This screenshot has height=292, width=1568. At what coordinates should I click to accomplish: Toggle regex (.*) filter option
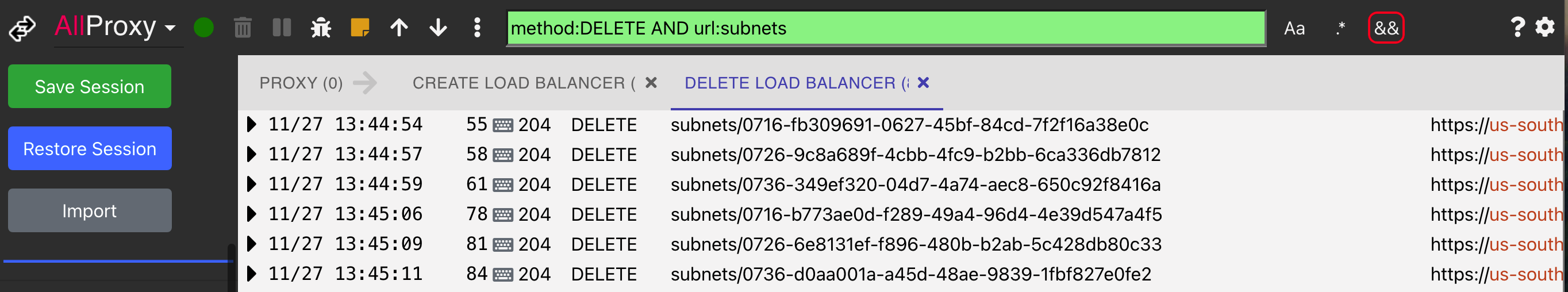click(1340, 29)
